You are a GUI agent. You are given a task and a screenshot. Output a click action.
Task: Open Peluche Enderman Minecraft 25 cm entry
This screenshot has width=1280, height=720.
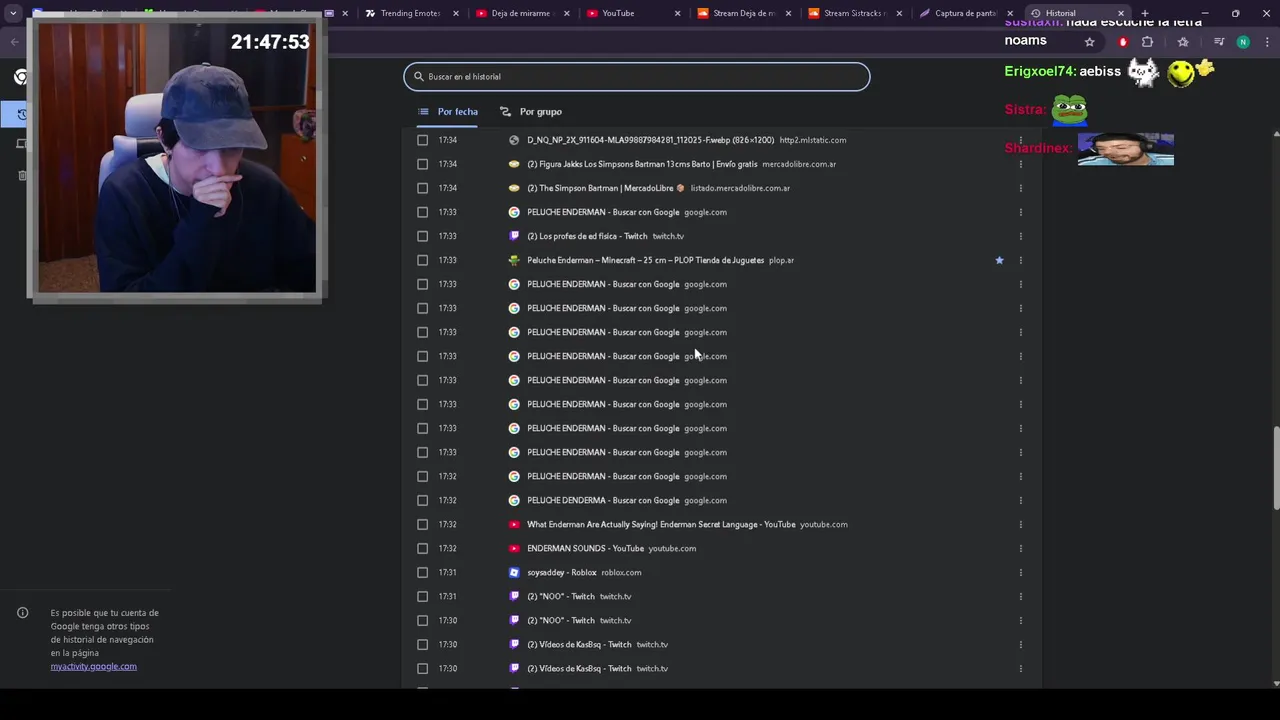[x=645, y=260]
